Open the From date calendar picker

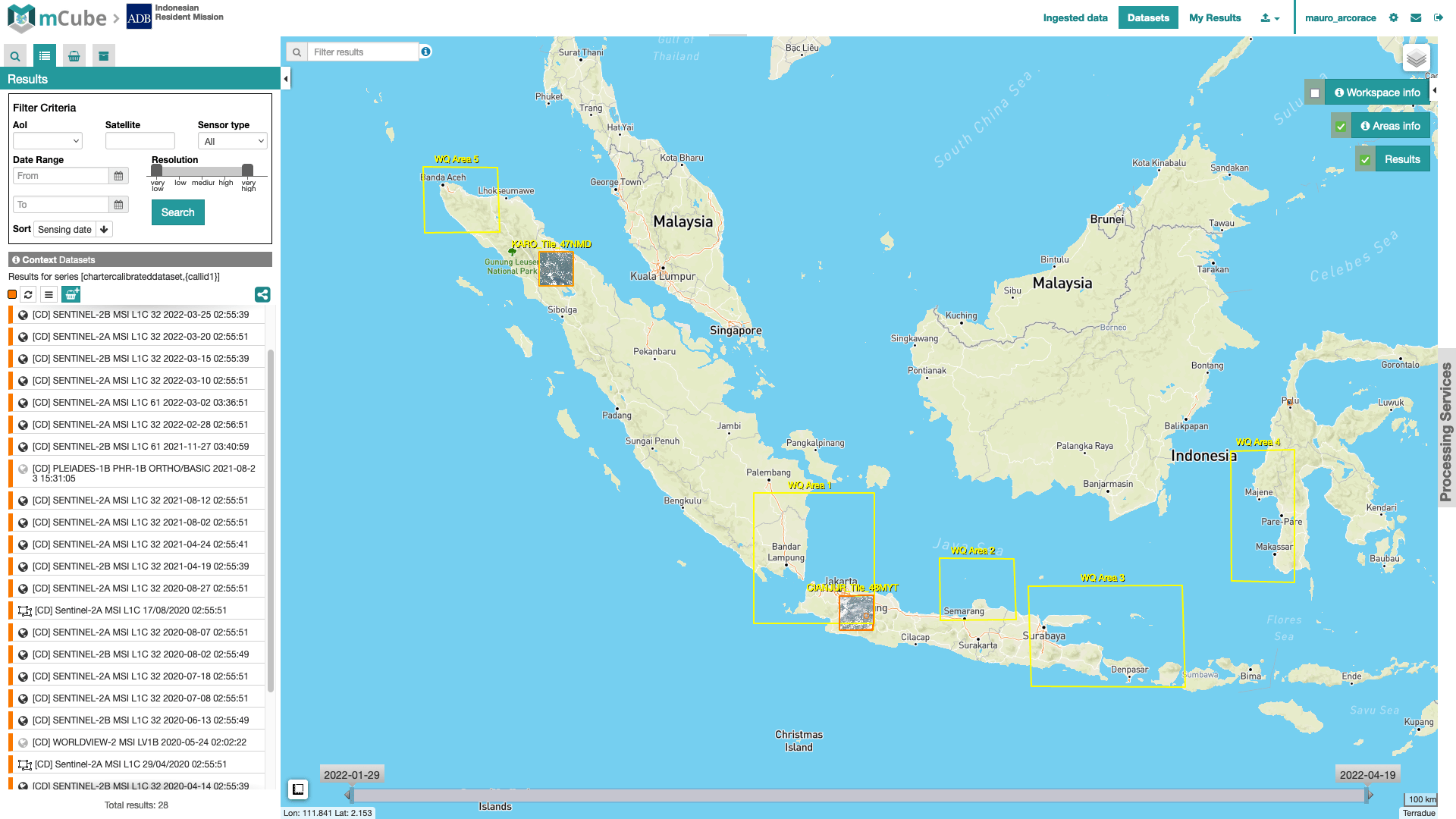118,176
